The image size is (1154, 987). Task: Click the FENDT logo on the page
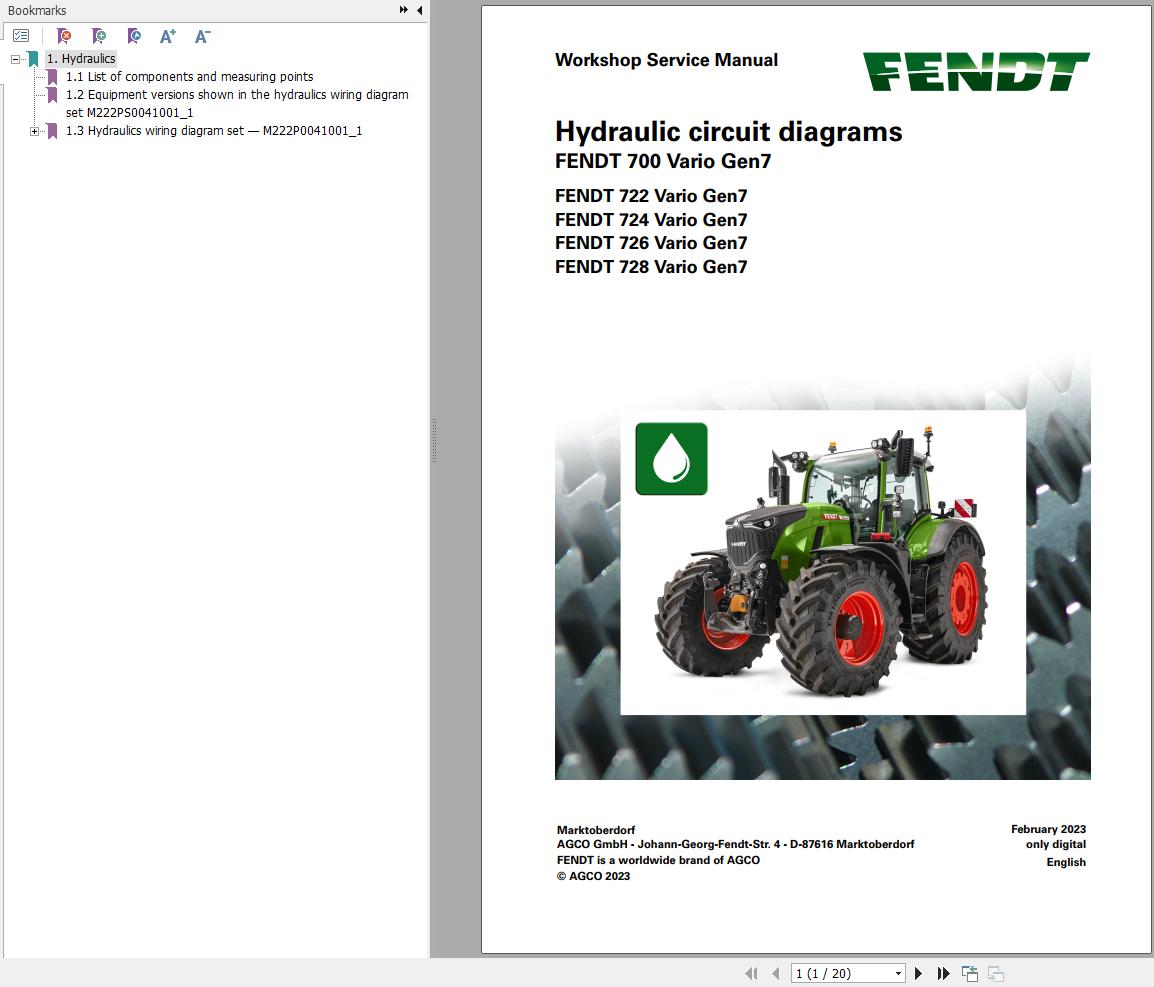[976, 71]
